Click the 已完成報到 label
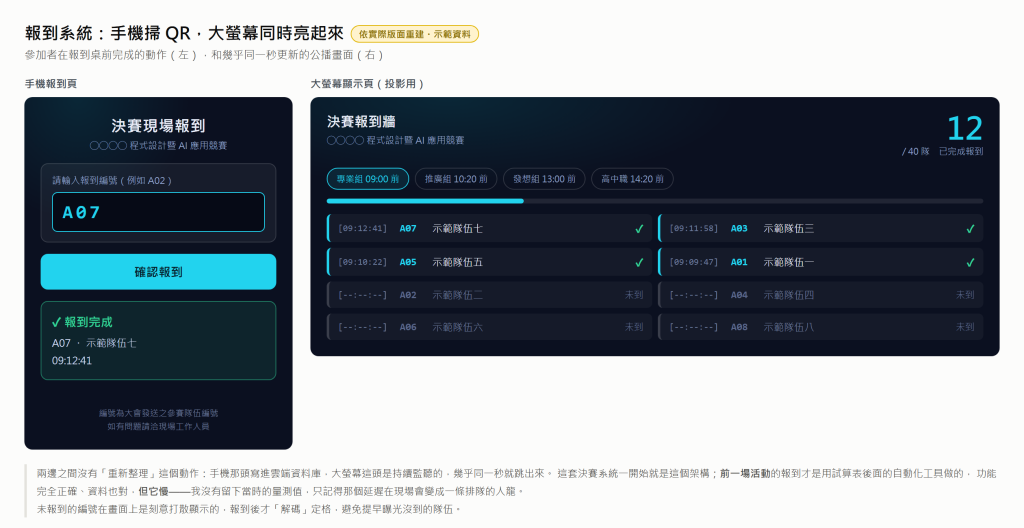1024x528 pixels. click(x=961, y=151)
